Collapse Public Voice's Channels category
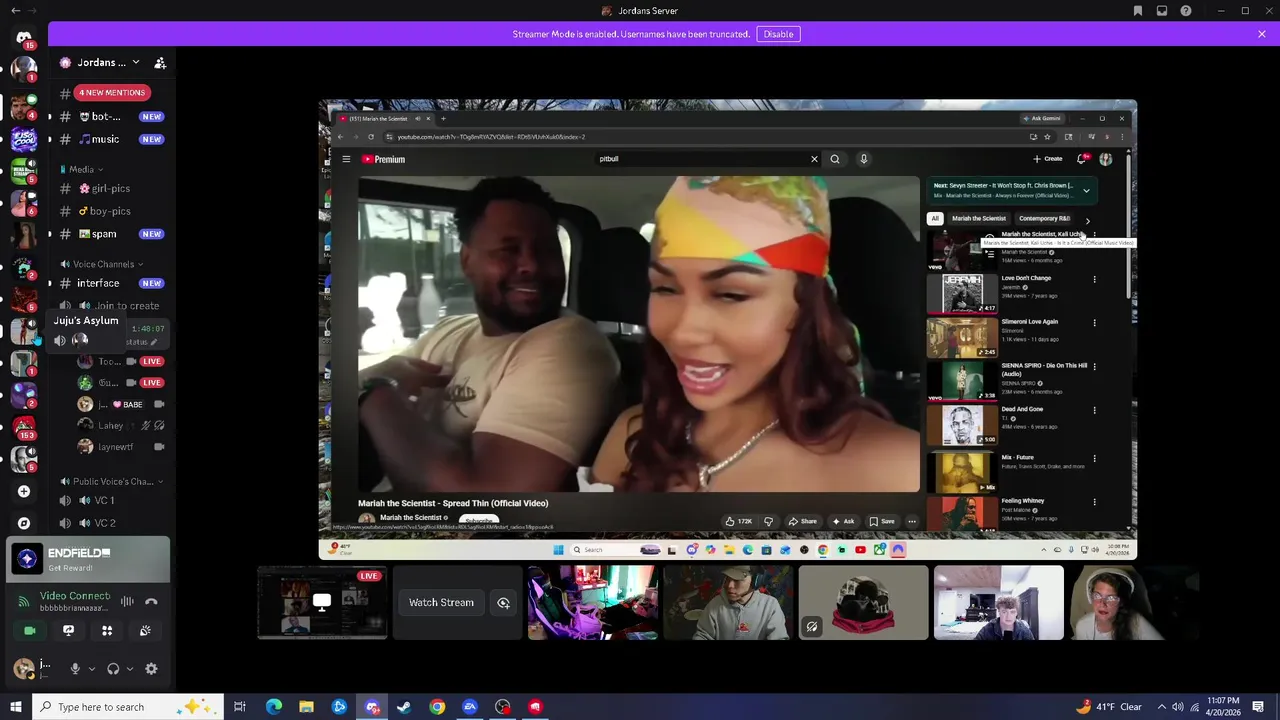This screenshot has height=720, width=1280. click(x=112, y=481)
